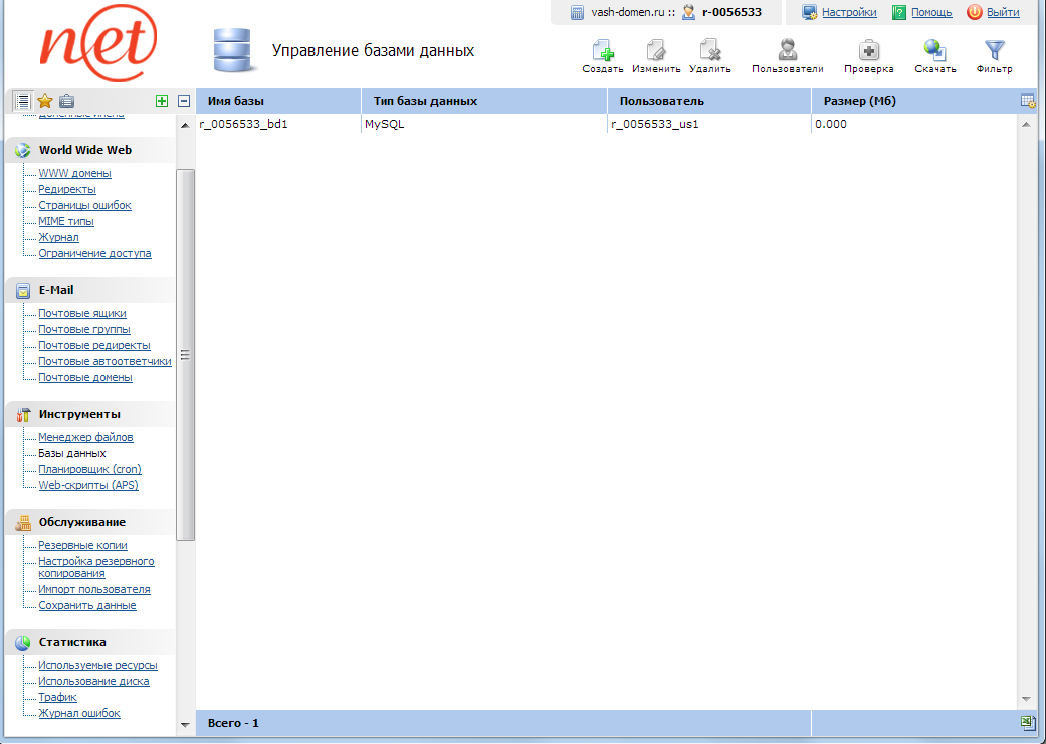Click the Удалить (Delete) toolbar icon

(710, 52)
